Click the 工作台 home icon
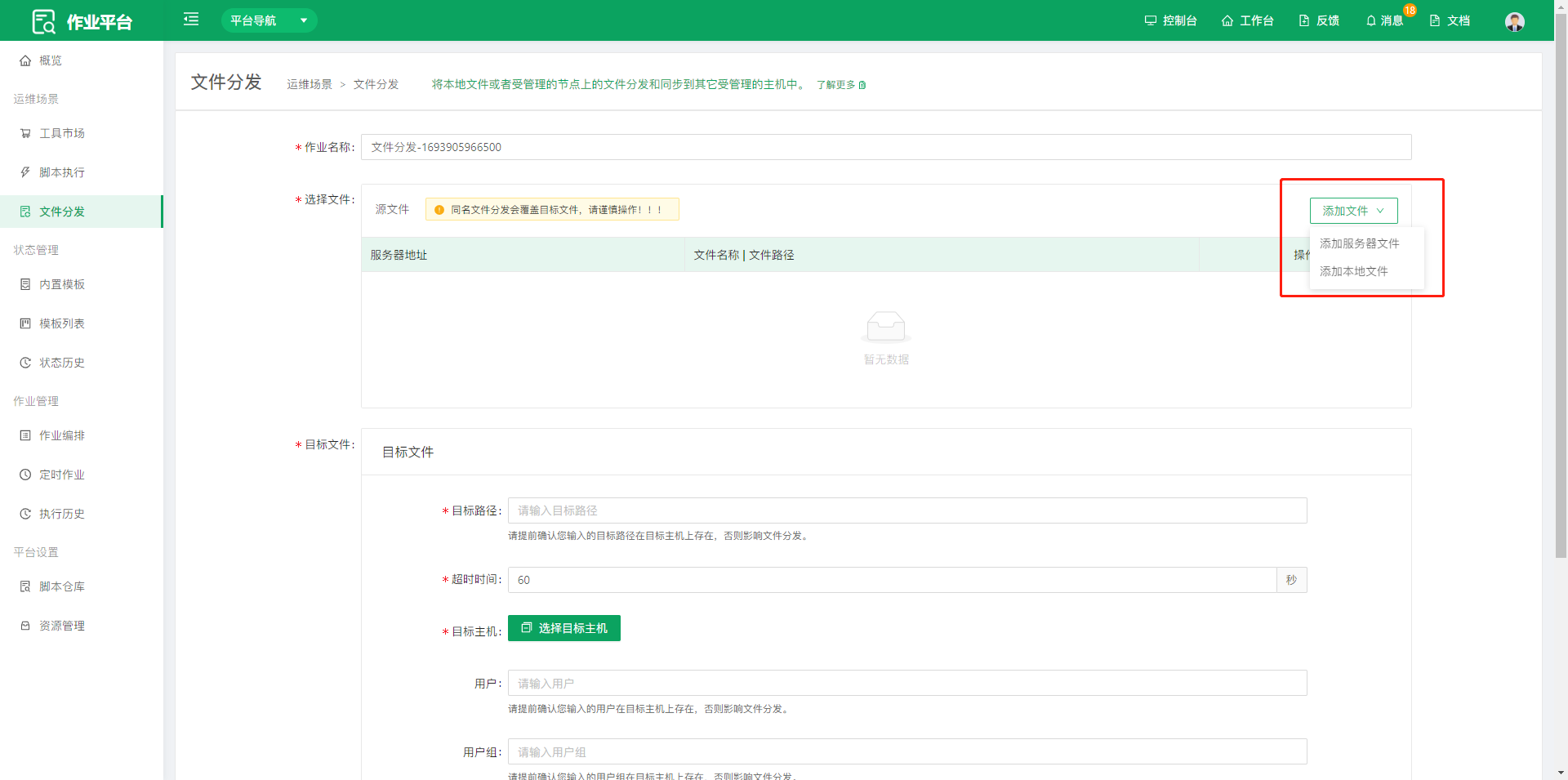This screenshot has width=1568, height=780. 1227,20
